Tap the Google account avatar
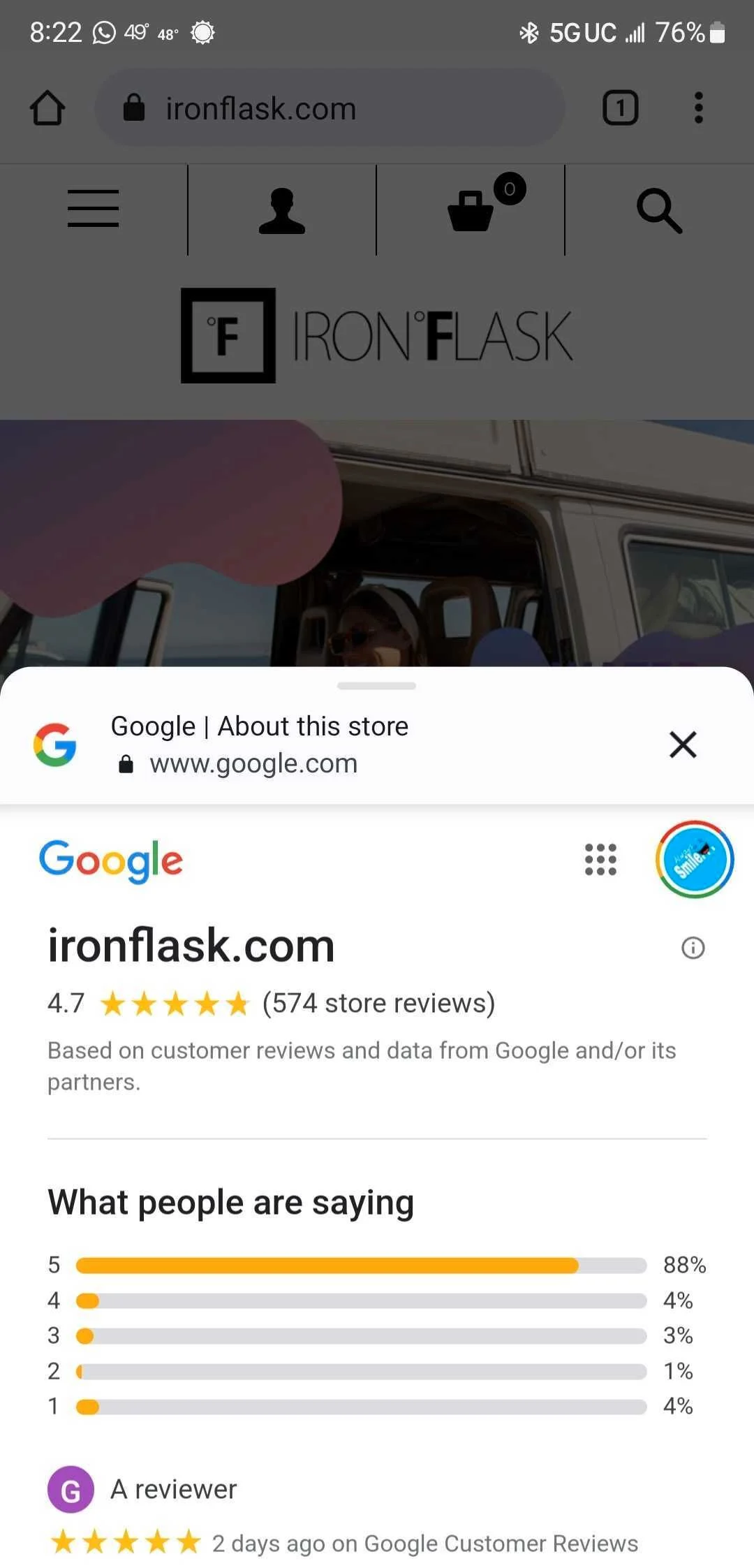754x1568 pixels. click(x=695, y=859)
